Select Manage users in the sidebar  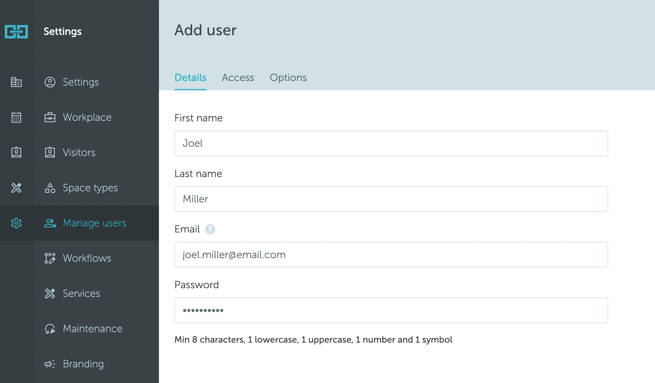(x=94, y=223)
